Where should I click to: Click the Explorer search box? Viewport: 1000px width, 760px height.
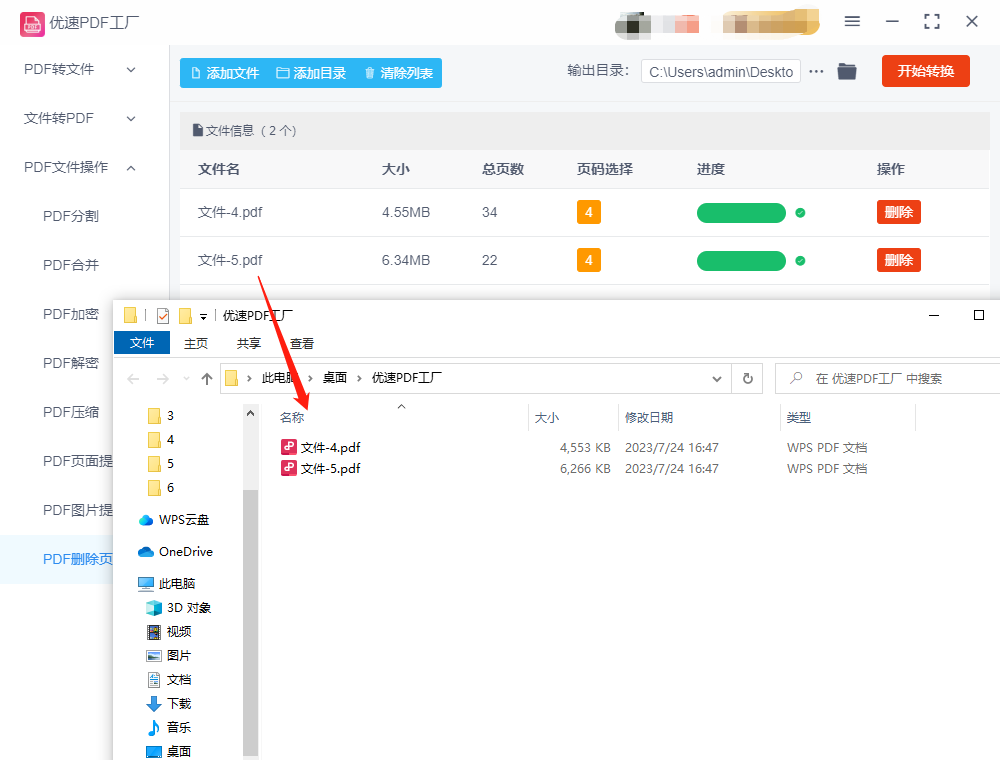click(888, 379)
